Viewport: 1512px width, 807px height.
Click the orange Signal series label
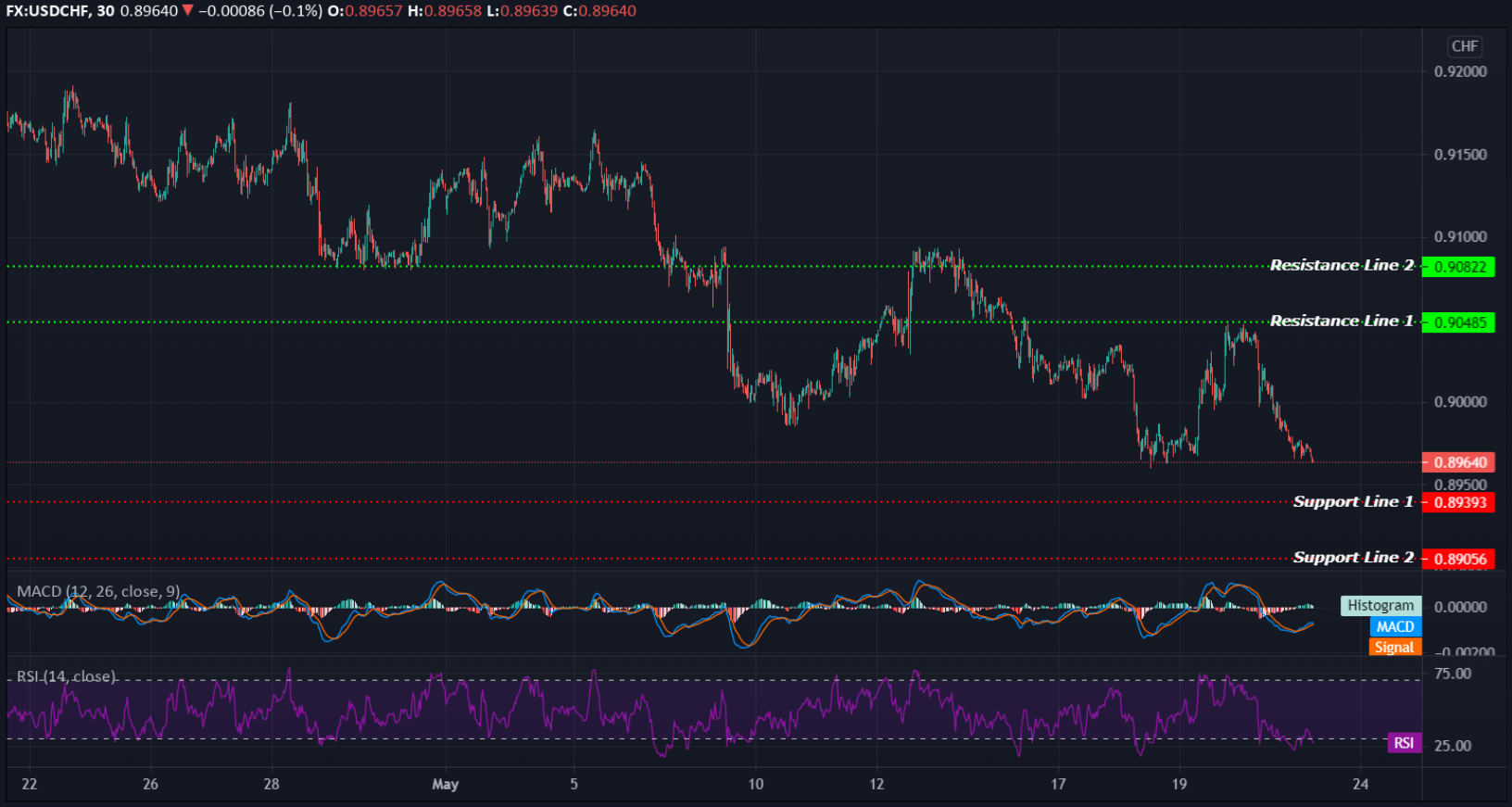click(1394, 647)
